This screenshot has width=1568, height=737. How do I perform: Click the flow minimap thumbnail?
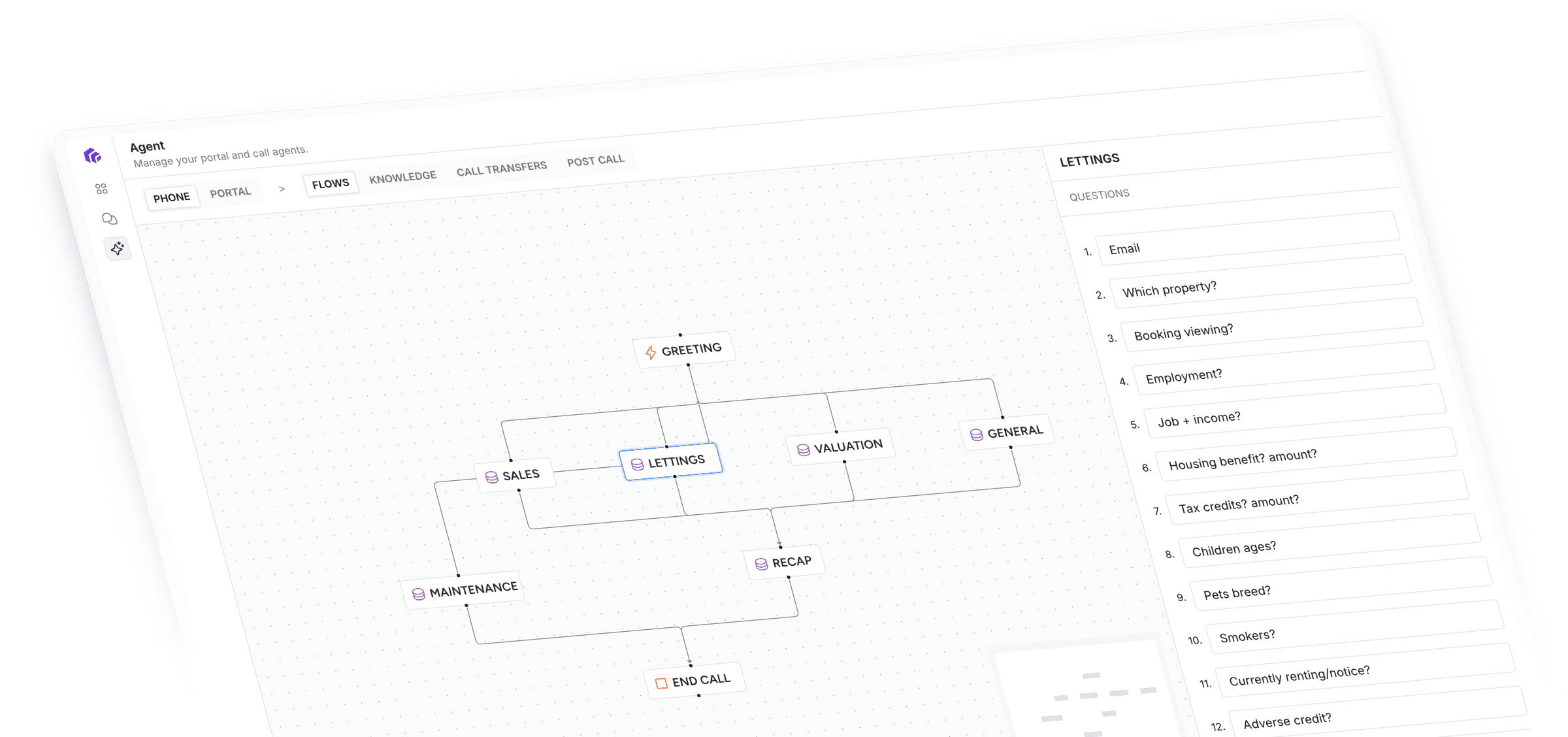(1088, 696)
